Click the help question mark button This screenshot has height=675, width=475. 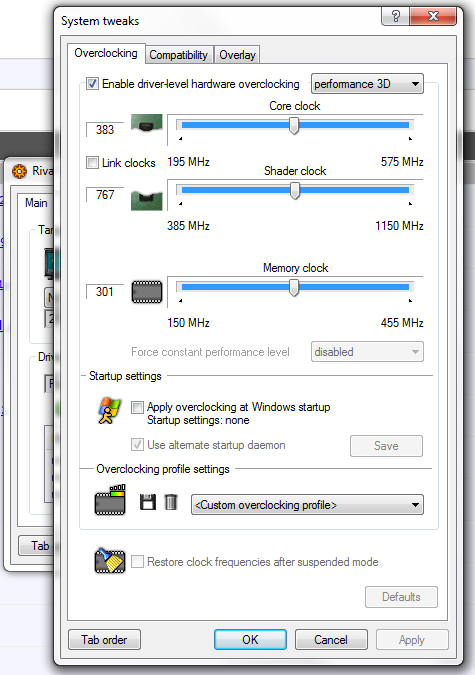[395, 16]
